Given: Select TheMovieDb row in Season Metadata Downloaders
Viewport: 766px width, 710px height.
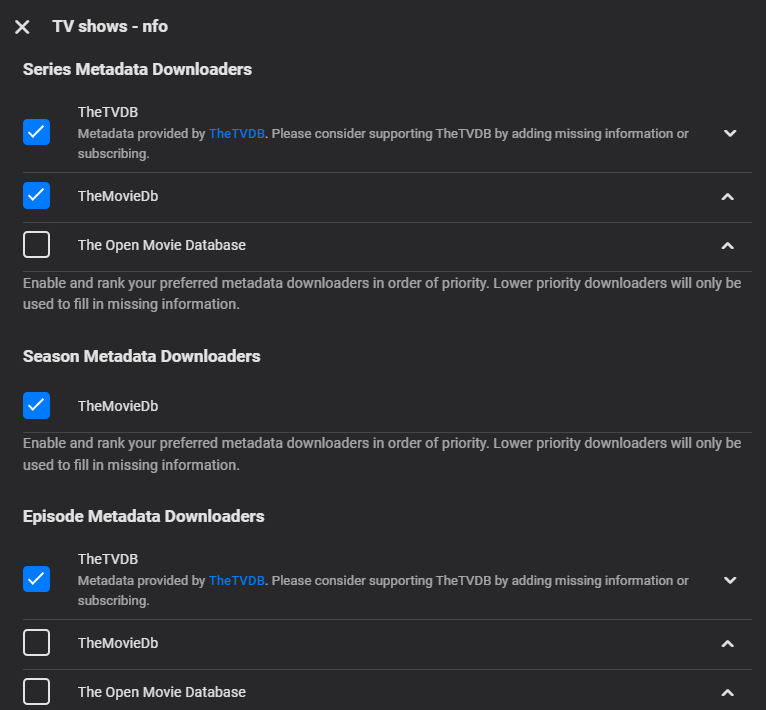Looking at the screenshot, I should click(118, 406).
